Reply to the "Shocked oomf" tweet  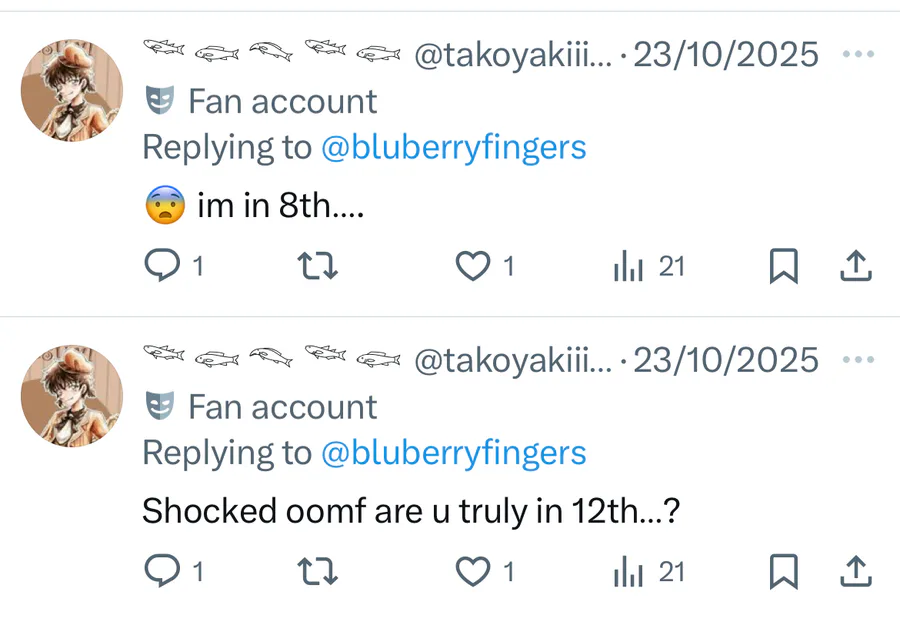click(x=161, y=571)
